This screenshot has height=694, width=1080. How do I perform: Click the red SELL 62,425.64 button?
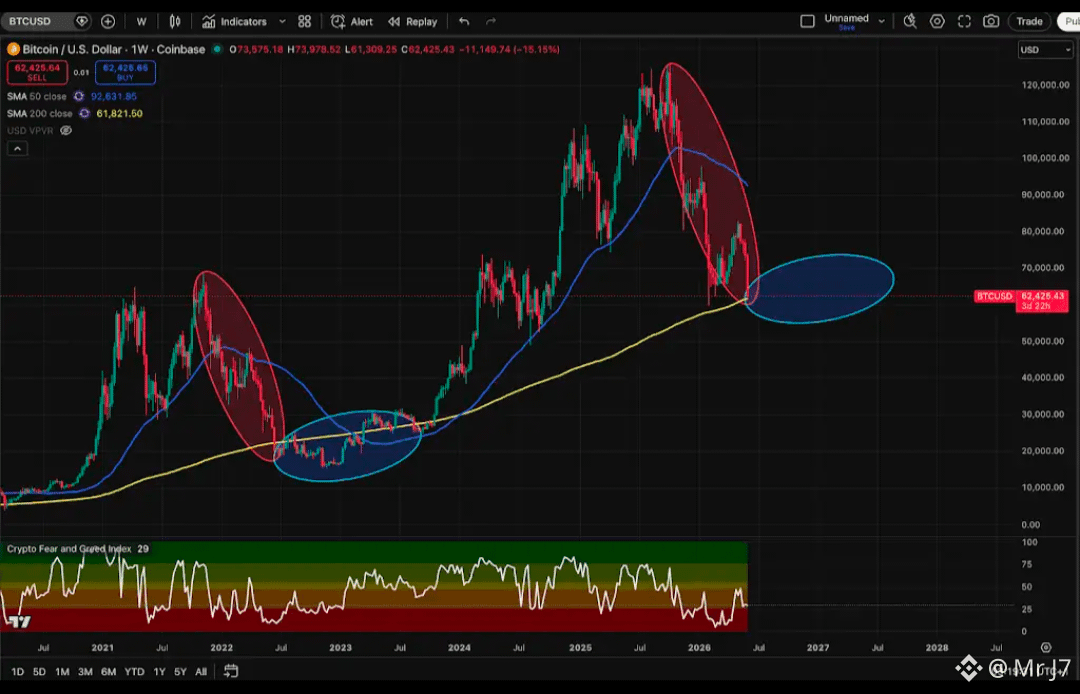[x=37, y=72]
